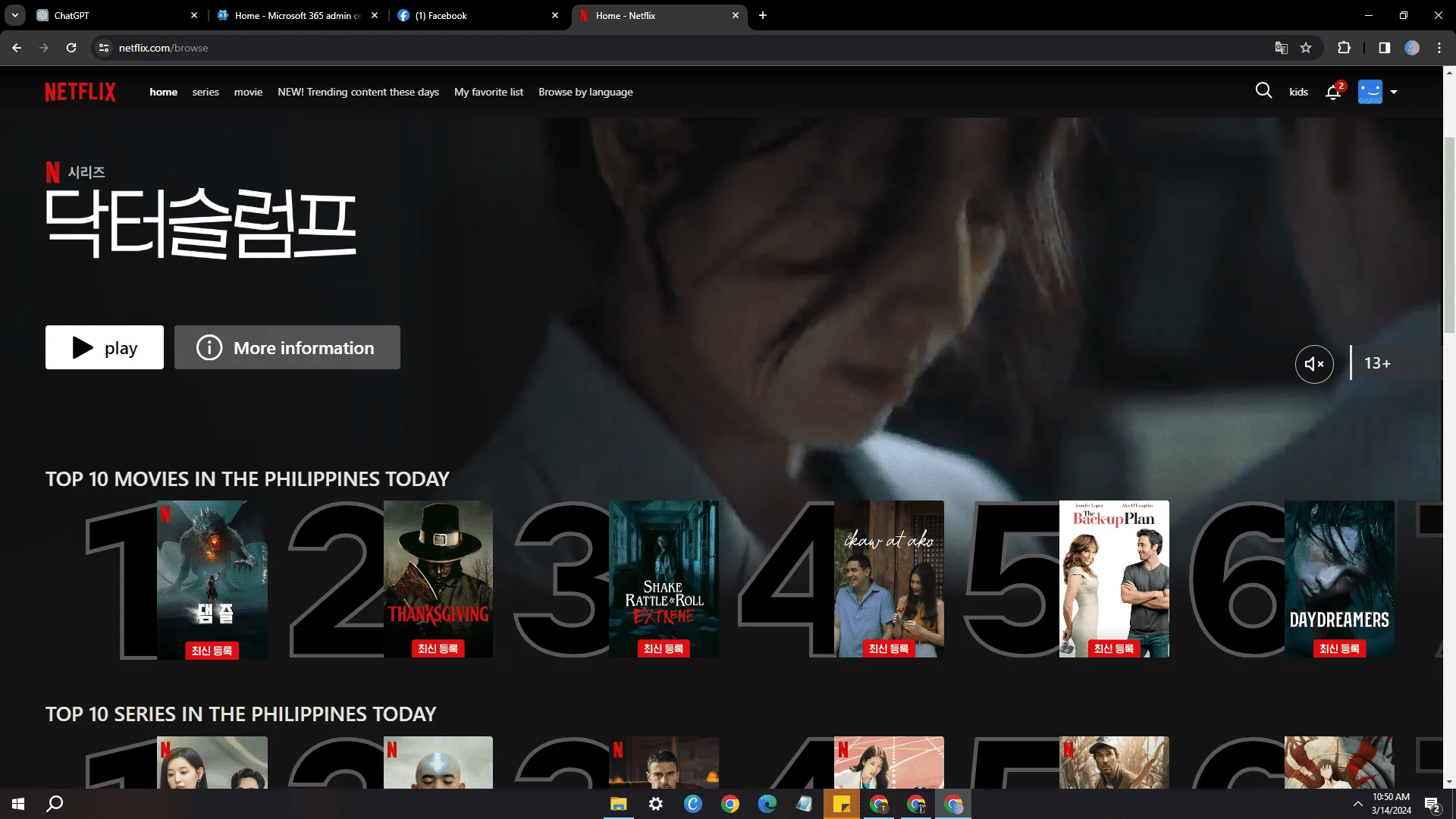Open the tab search dropdown
Viewport: 1456px width, 819px height.
(x=14, y=15)
